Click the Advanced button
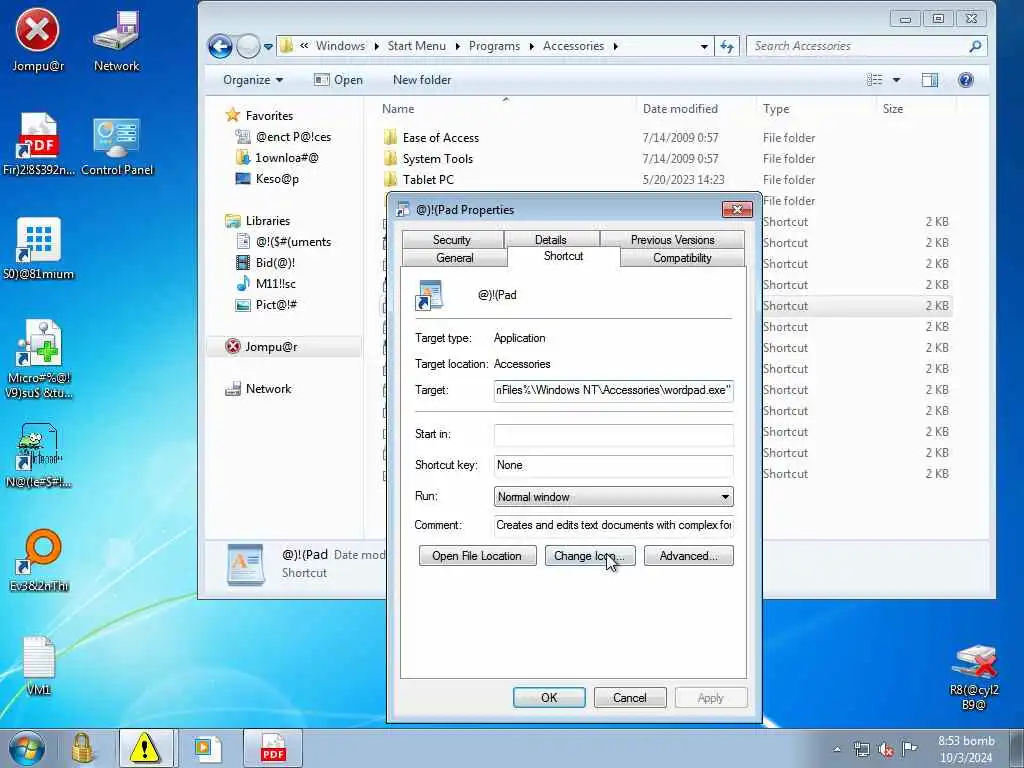Image resolution: width=1024 pixels, height=768 pixels. pos(688,556)
